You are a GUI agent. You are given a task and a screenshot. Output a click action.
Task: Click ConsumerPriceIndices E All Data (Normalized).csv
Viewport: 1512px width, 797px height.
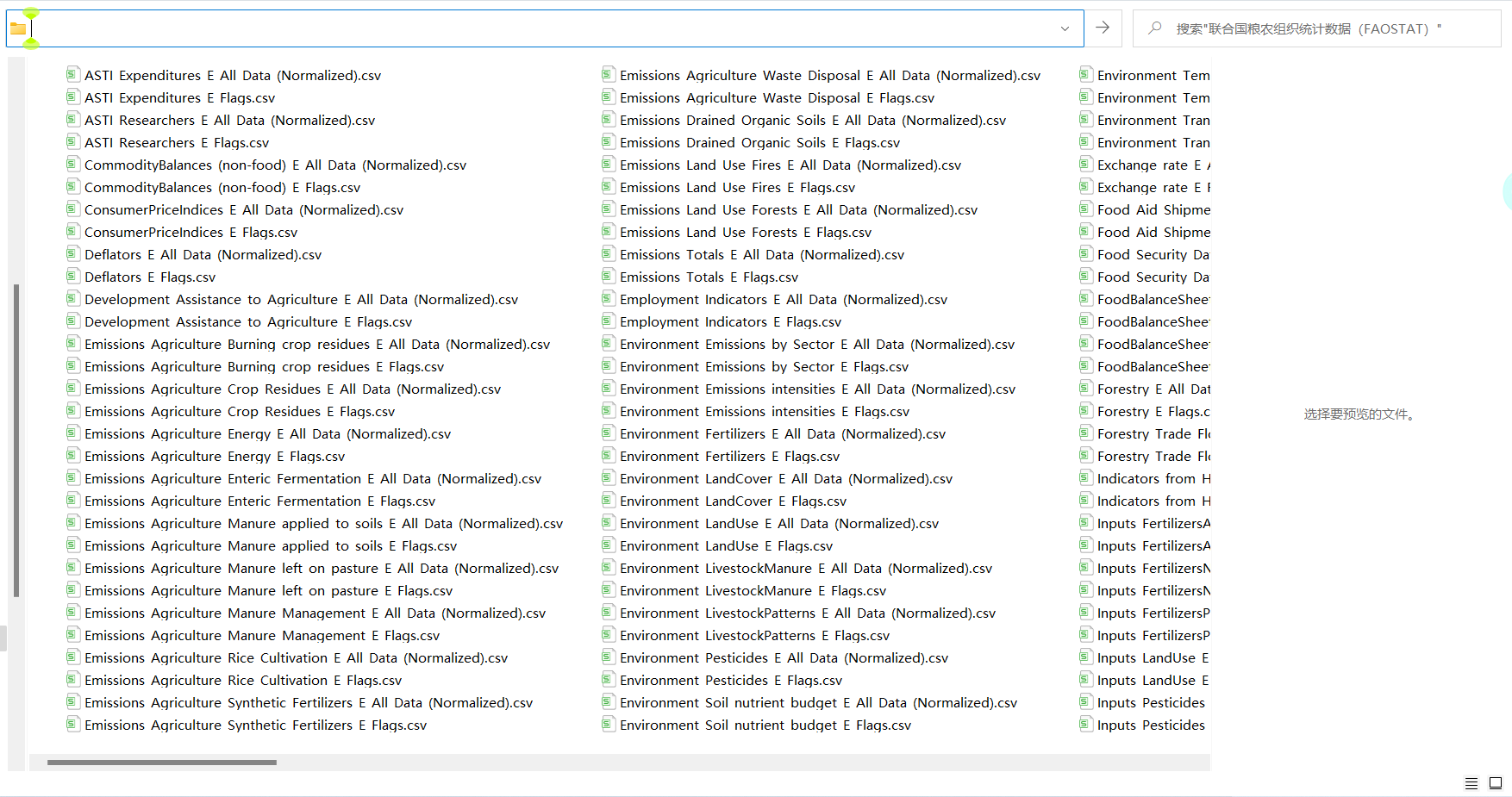(244, 210)
